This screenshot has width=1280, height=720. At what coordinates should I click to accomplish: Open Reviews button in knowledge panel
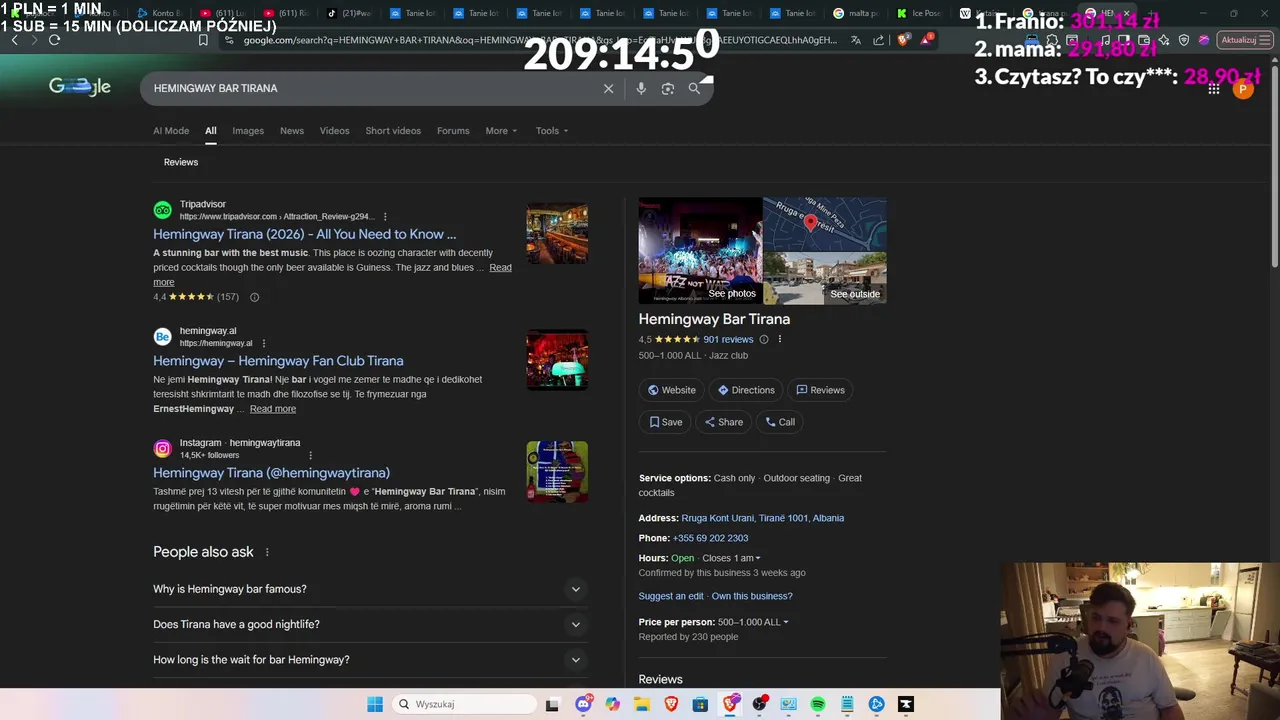pos(820,390)
